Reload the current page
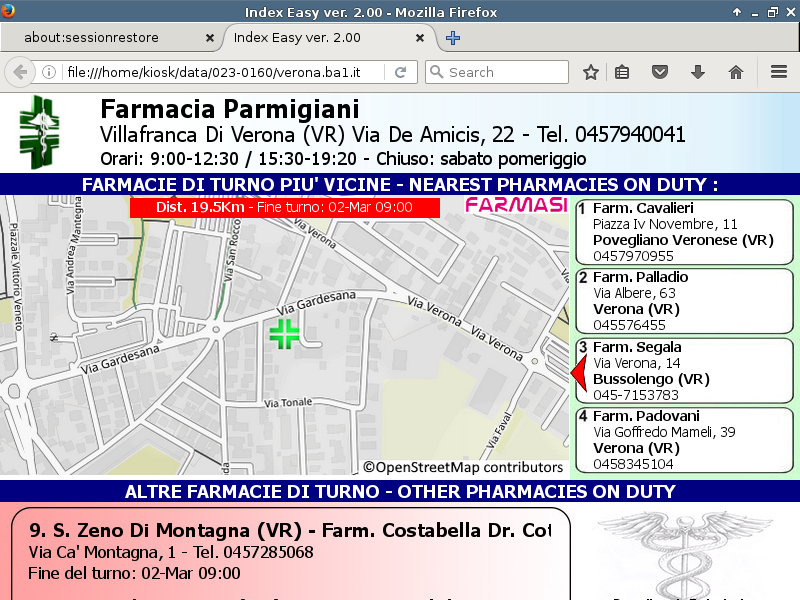The height and width of the screenshot is (600, 800). 400,72
